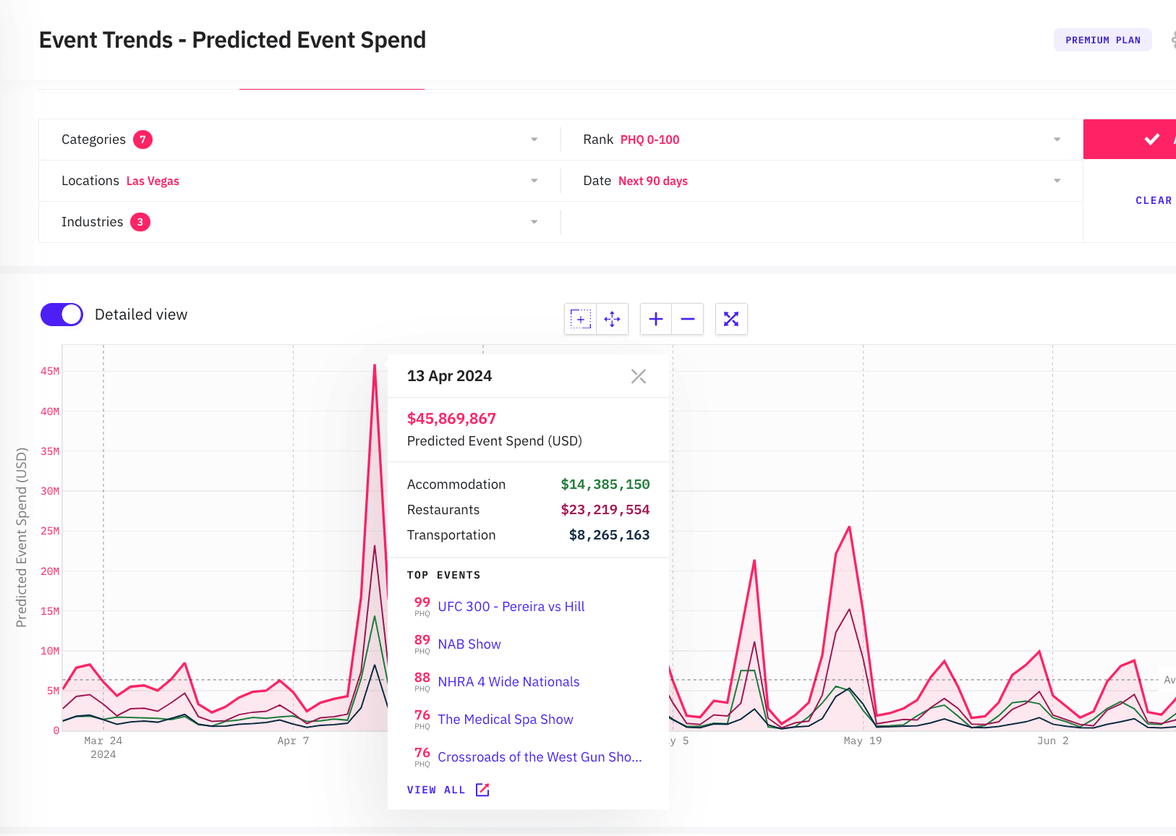The height and width of the screenshot is (836, 1176).
Task: Dismiss the 13 Apr tooltip via its X icon
Action: coord(638,376)
